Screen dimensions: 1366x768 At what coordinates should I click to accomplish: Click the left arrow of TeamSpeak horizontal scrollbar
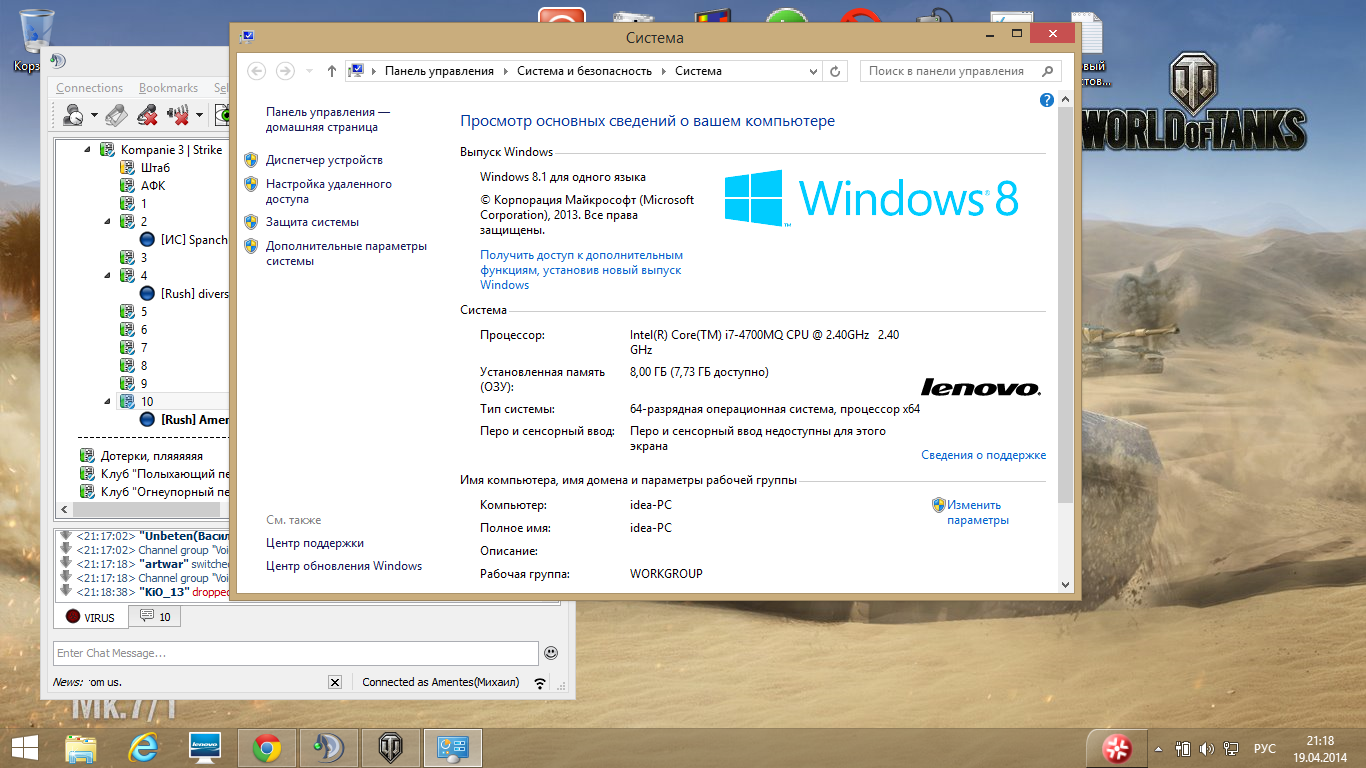tap(64, 508)
